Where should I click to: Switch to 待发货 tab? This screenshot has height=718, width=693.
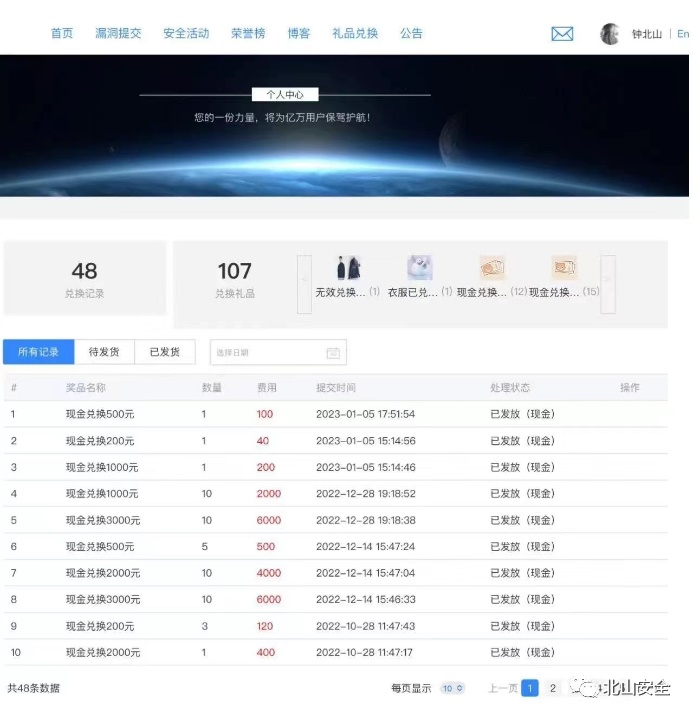(104, 352)
